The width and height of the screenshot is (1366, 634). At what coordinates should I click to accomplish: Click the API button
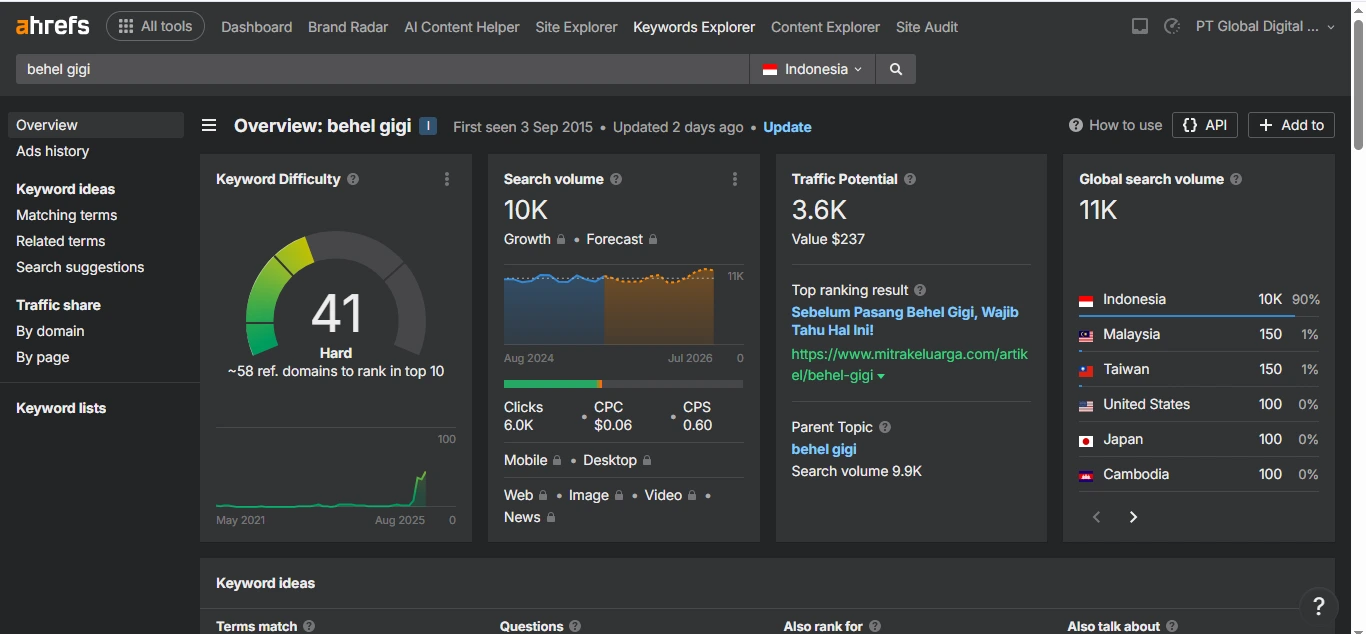[x=1204, y=125]
